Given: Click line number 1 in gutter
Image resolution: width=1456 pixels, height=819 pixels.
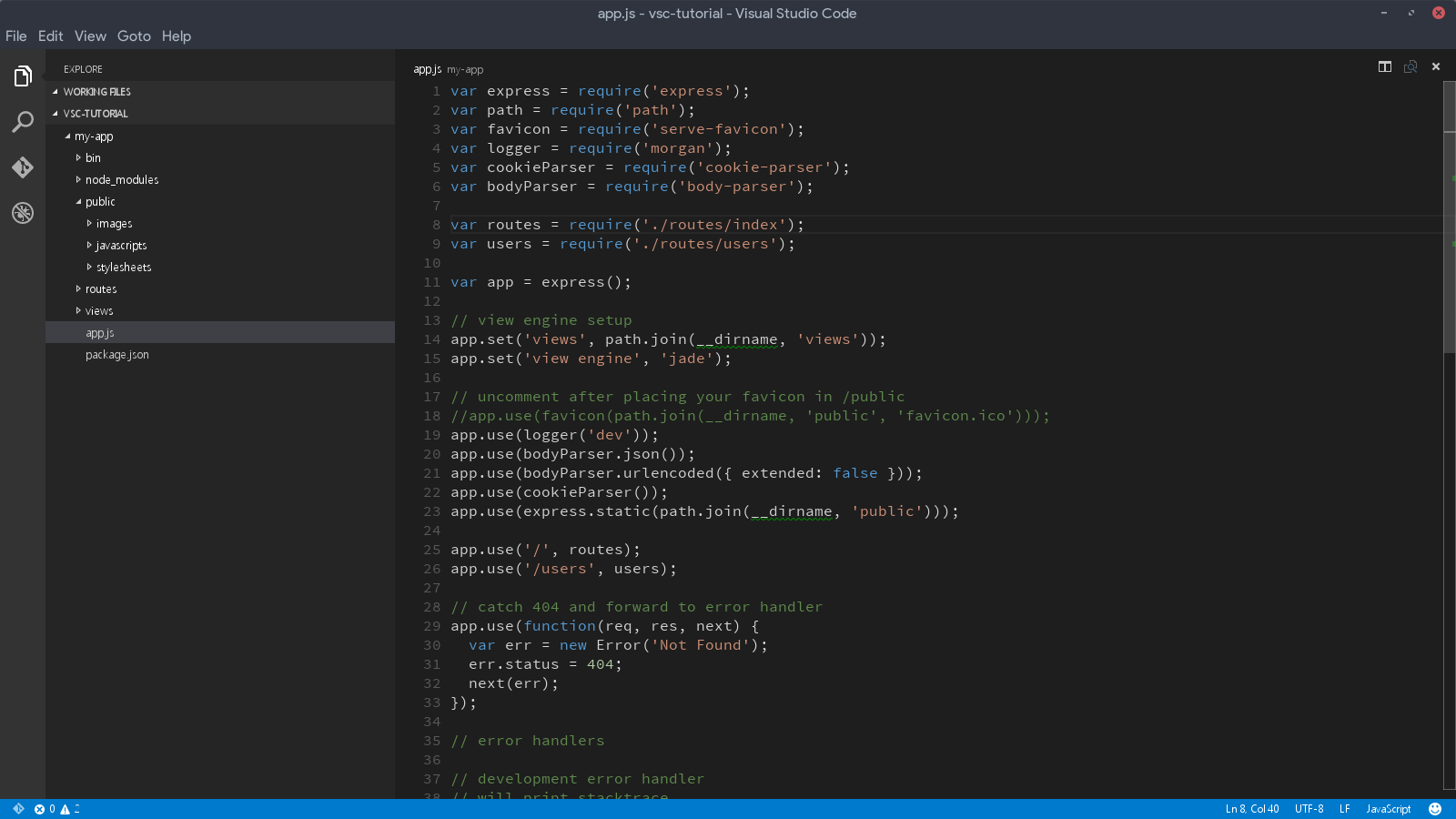Looking at the screenshot, I should click(x=436, y=91).
